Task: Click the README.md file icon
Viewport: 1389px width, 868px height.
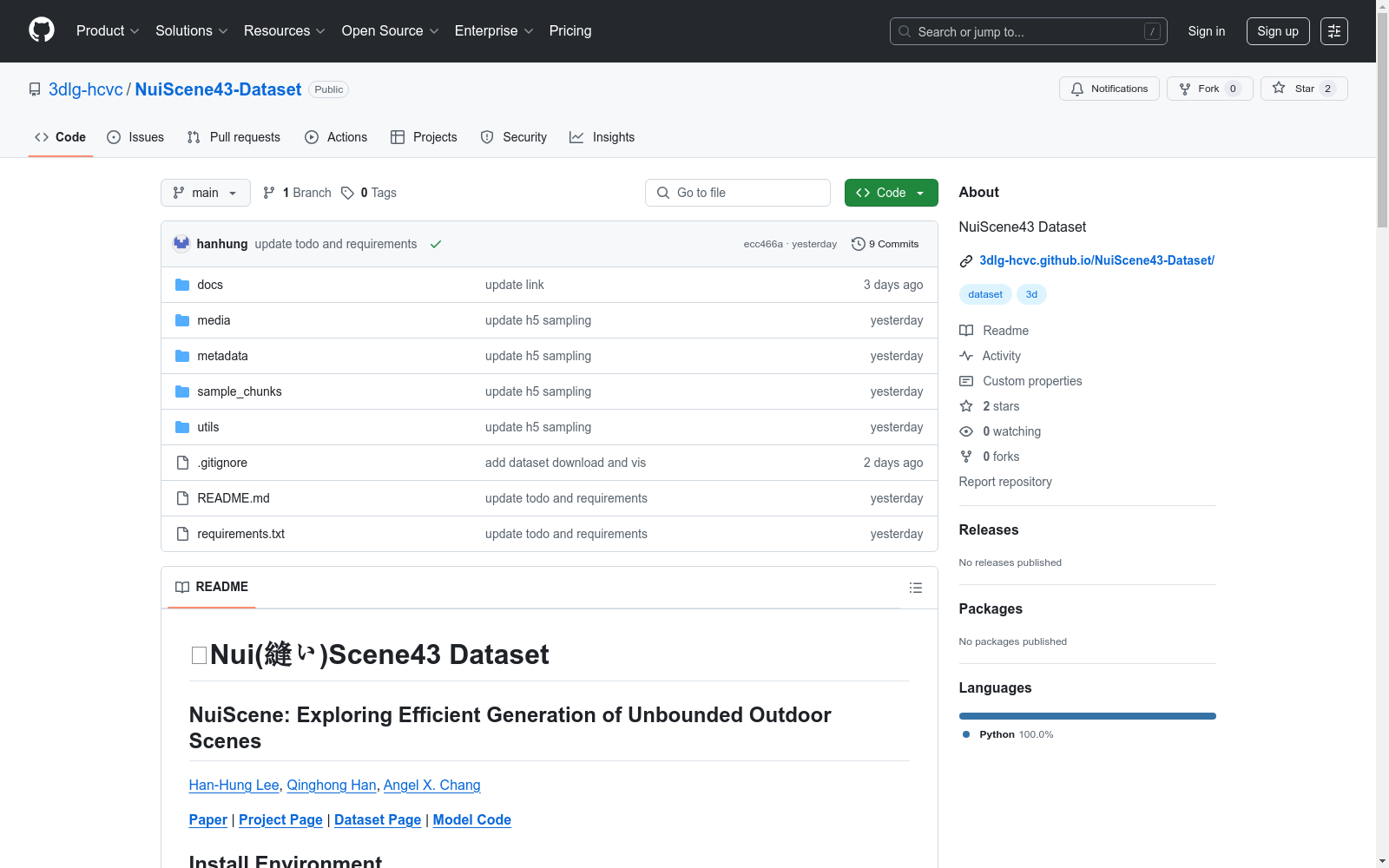Action: [x=182, y=498]
